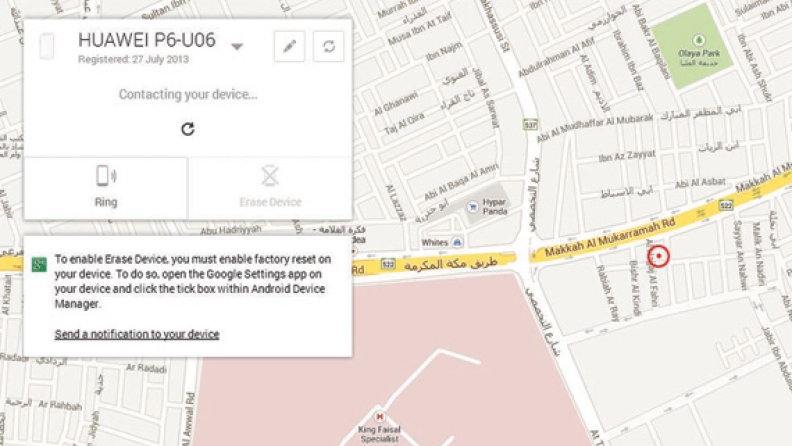Image resolution: width=792 pixels, height=446 pixels.
Task: Click the King Faisal Specialist hospital icon
Action: (379, 417)
